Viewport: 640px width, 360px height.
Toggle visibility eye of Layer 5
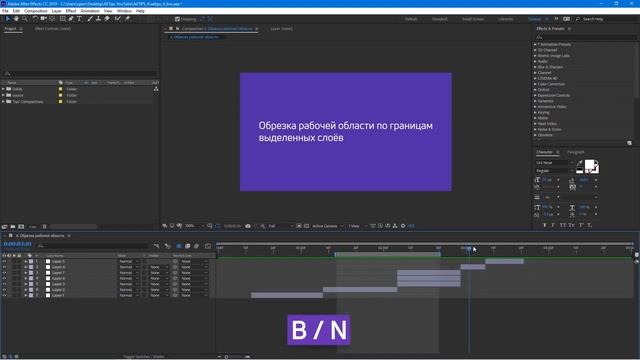(x=4, y=261)
